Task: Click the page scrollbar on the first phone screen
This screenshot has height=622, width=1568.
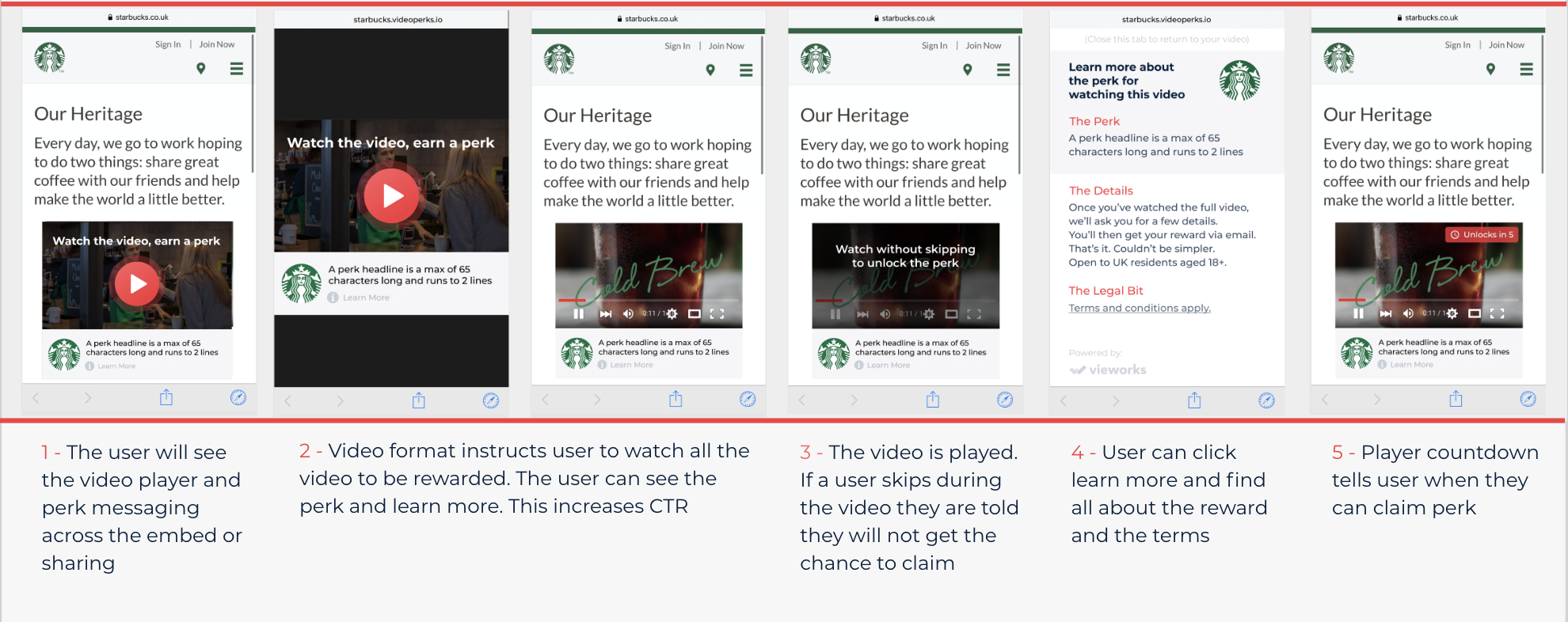Action: 253,103
